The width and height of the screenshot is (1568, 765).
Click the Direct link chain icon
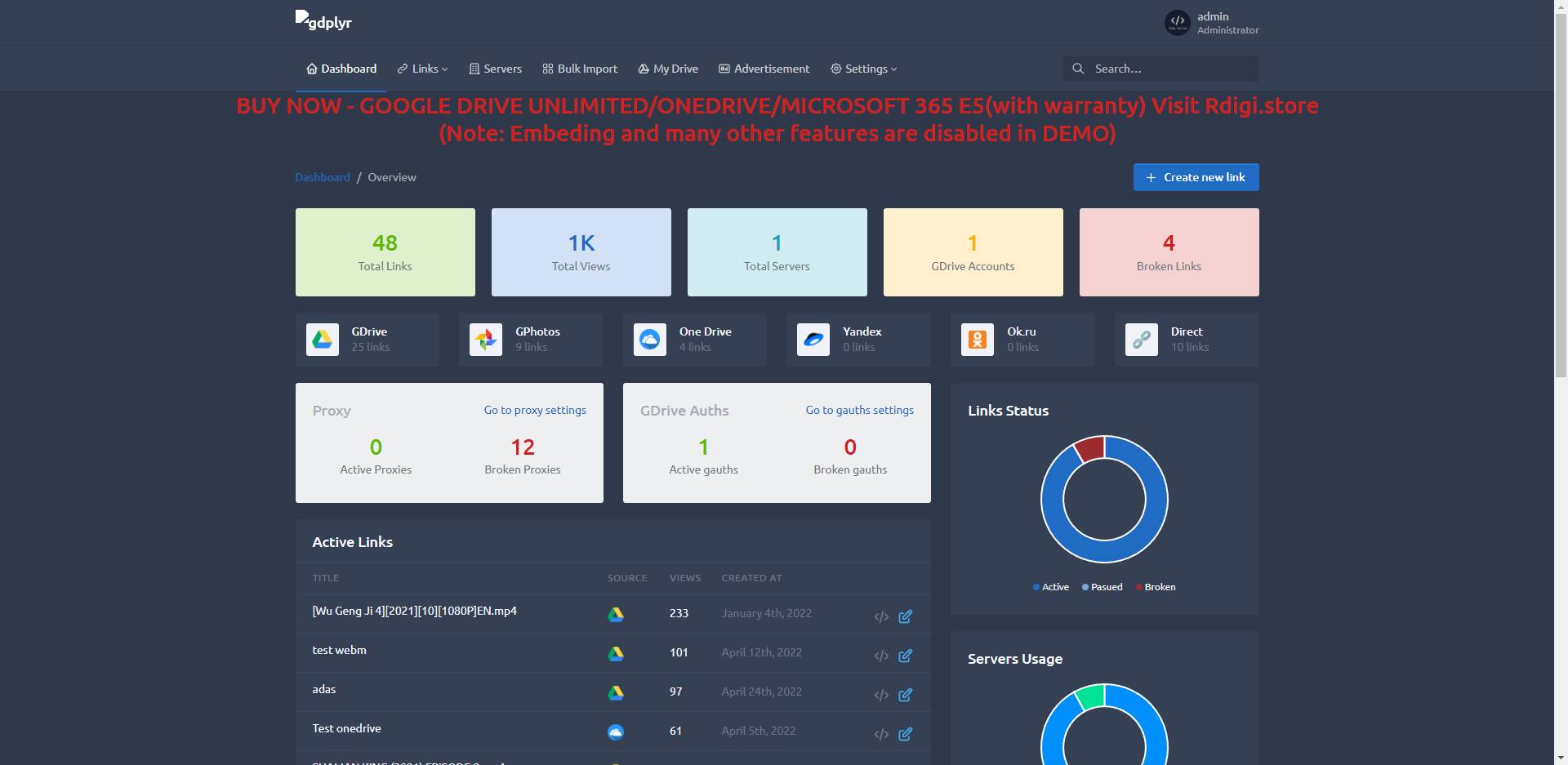tap(1142, 339)
